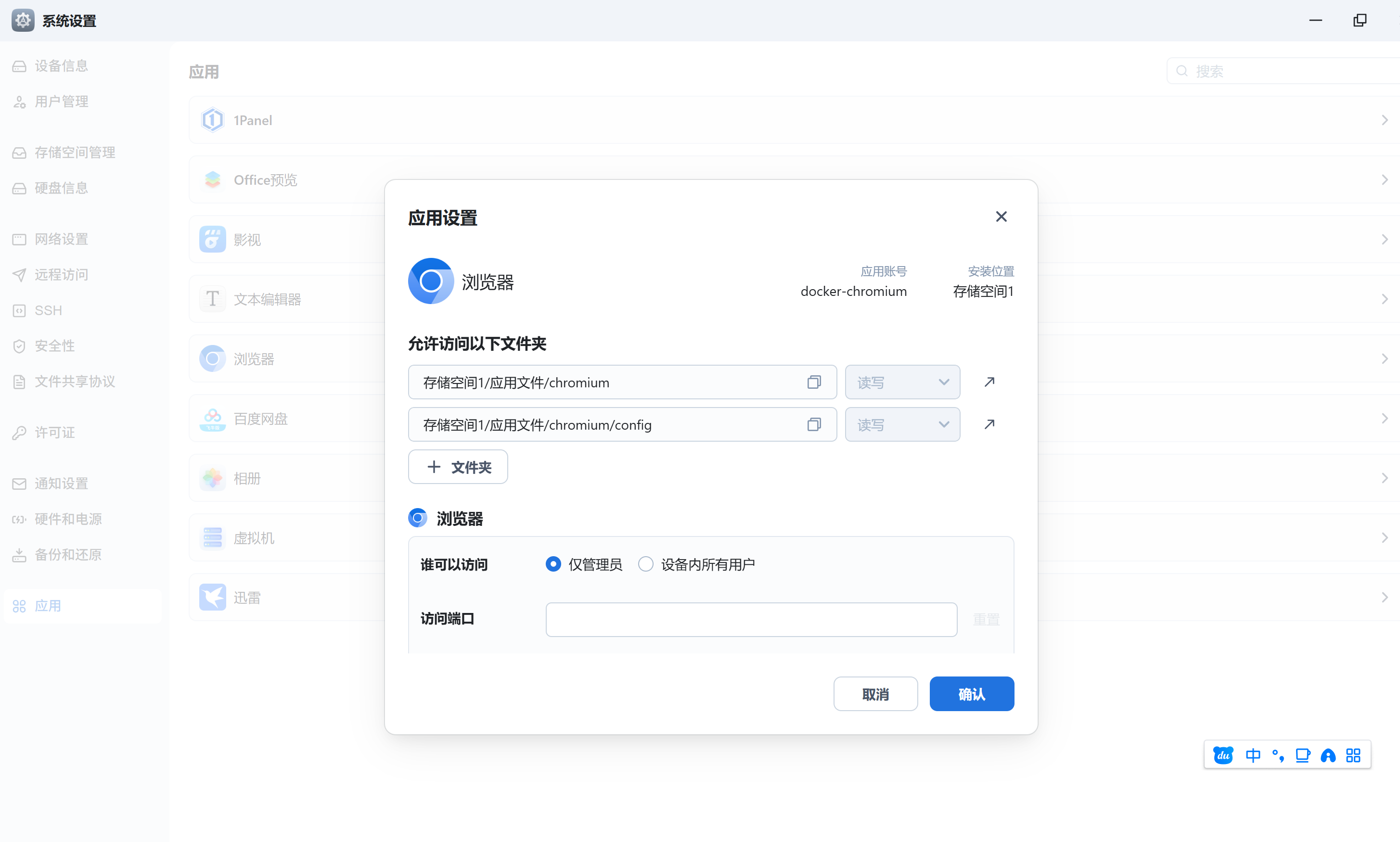The width and height of the screenshot is (1400, 842).
Task: Switch the IME Chinese mode indicator
Action: (1253, 755)
